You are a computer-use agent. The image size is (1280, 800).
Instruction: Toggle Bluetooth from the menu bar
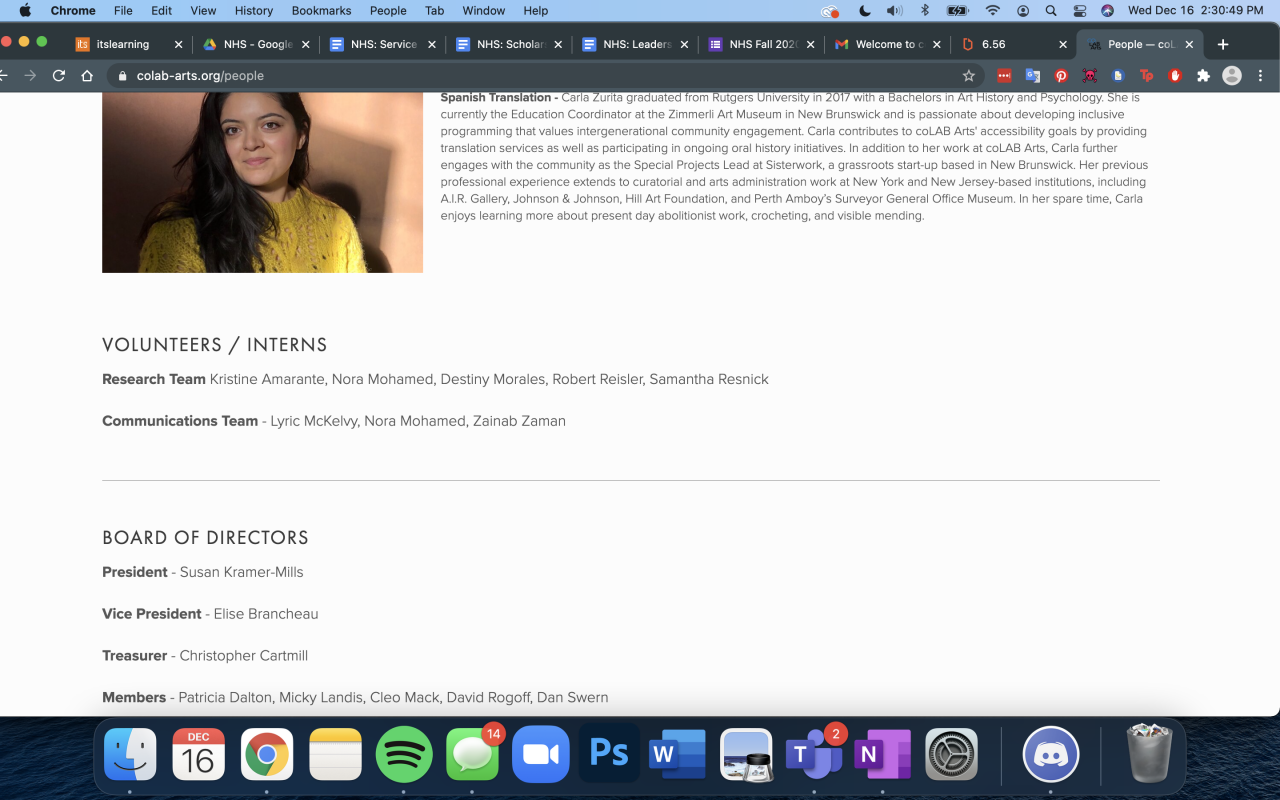925,11
